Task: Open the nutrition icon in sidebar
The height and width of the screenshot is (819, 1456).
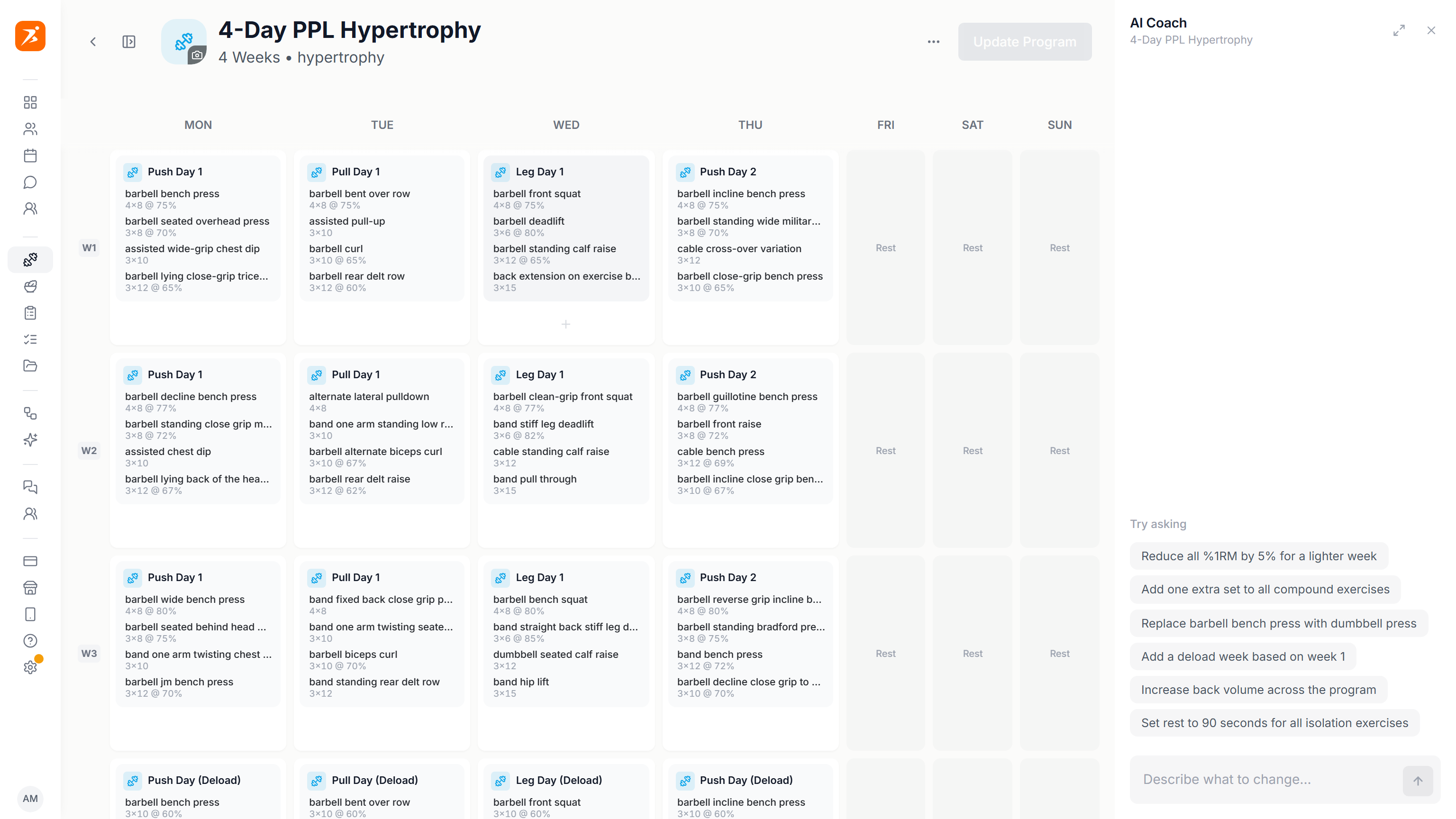Action: (30, 287)
